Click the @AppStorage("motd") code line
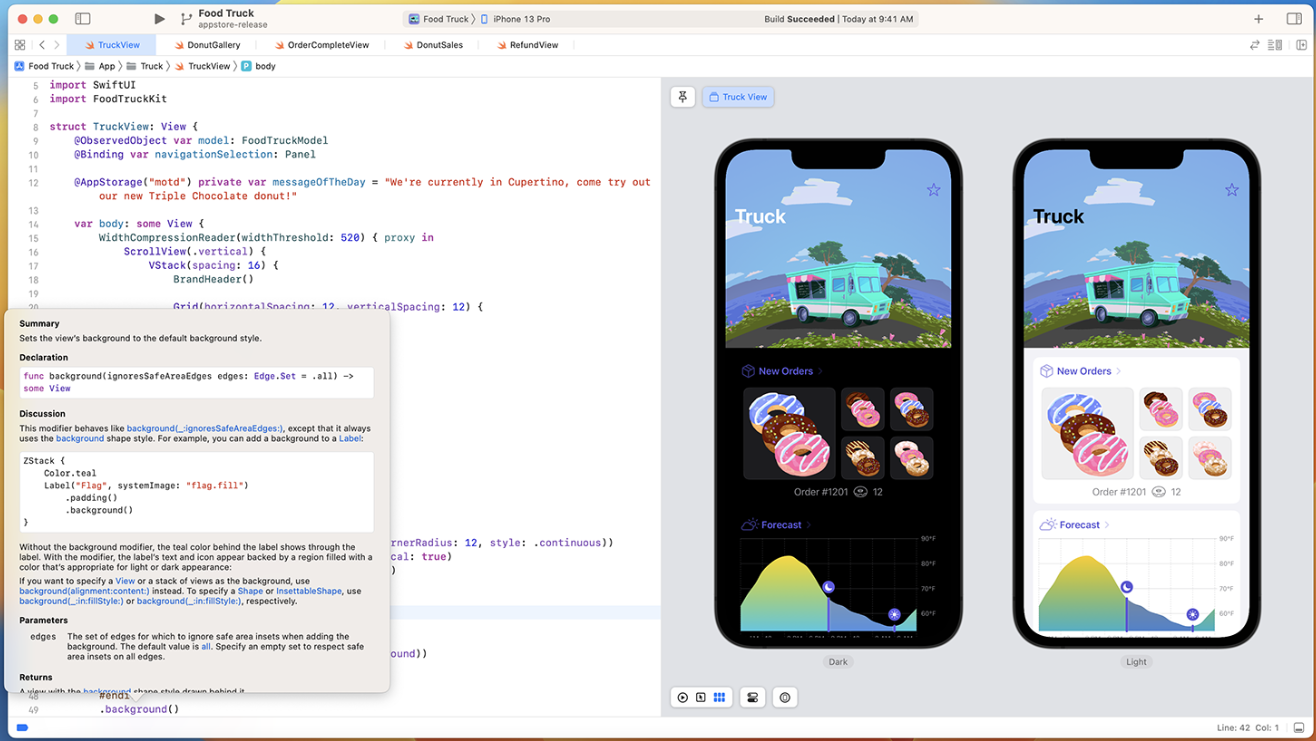 362,189
